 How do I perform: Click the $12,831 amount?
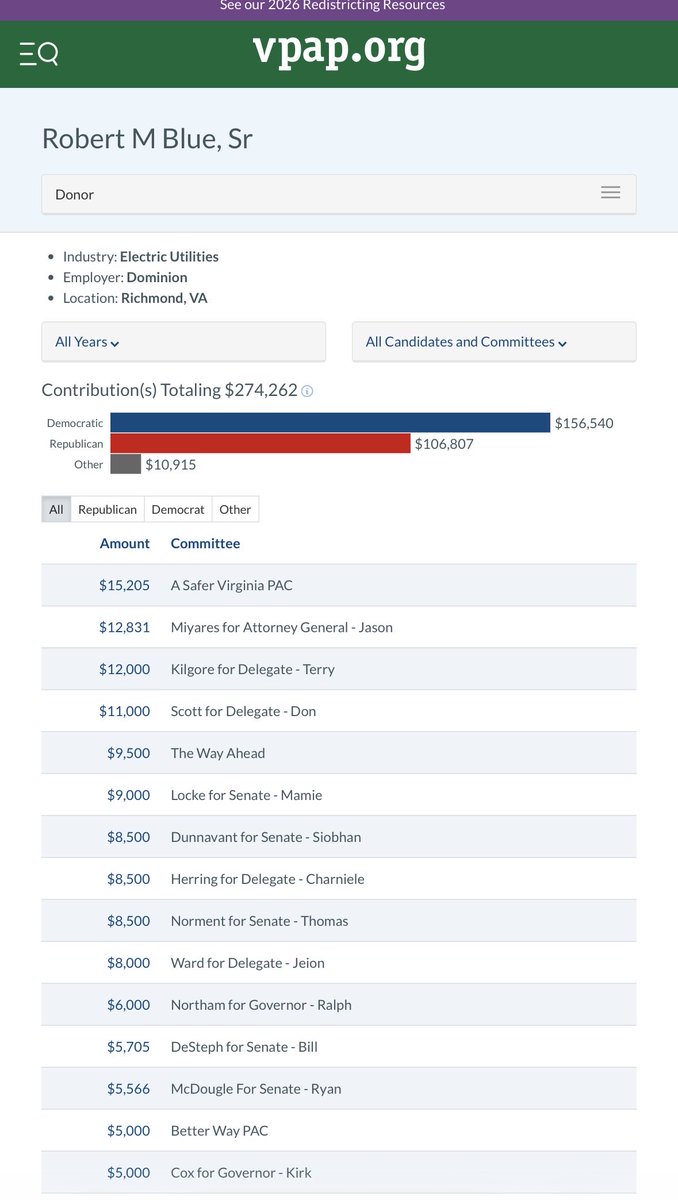[124, 627]
